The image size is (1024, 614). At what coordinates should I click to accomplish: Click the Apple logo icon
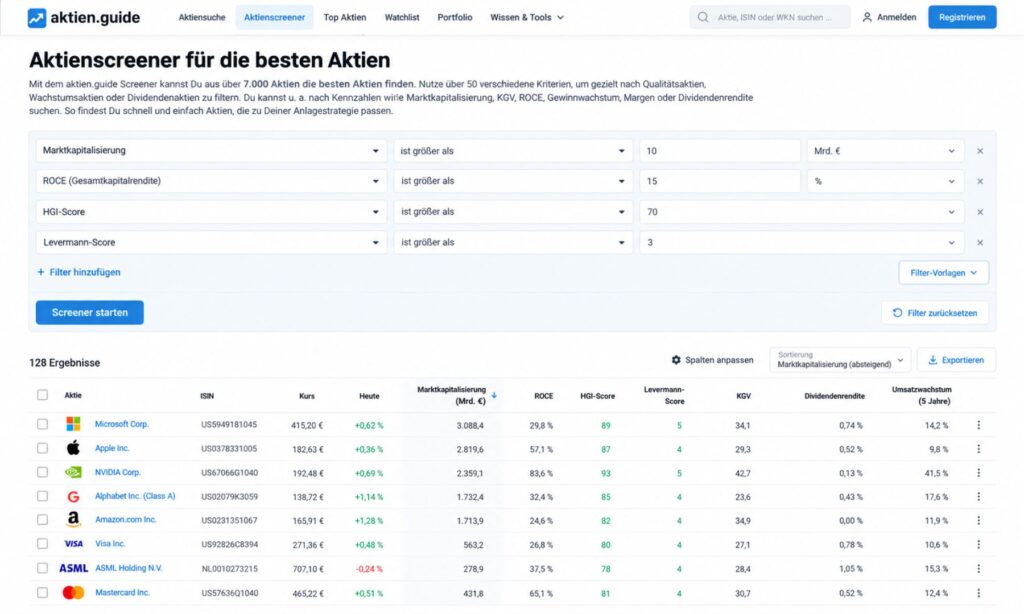pyautogui.click(x=73, y=448)
